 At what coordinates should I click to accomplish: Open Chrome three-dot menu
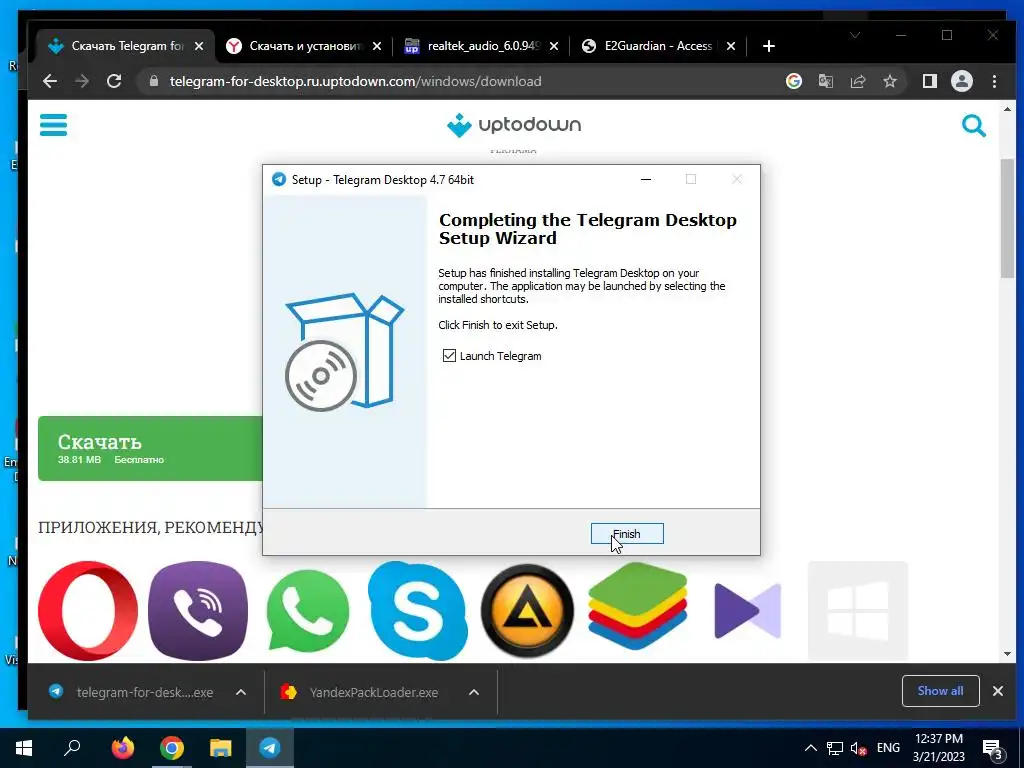pyautogui.click(x=994, y=81)
